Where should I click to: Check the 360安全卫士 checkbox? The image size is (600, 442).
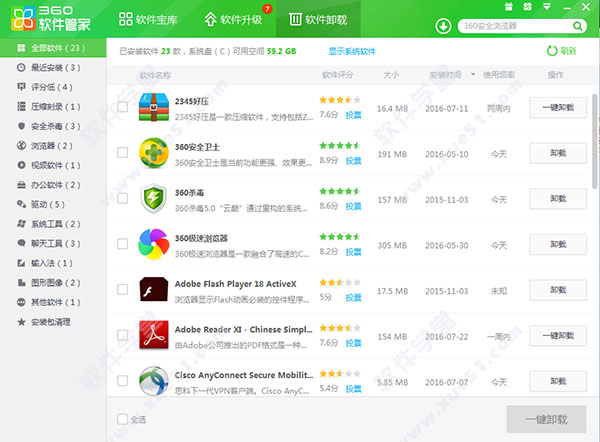(122, 152)
